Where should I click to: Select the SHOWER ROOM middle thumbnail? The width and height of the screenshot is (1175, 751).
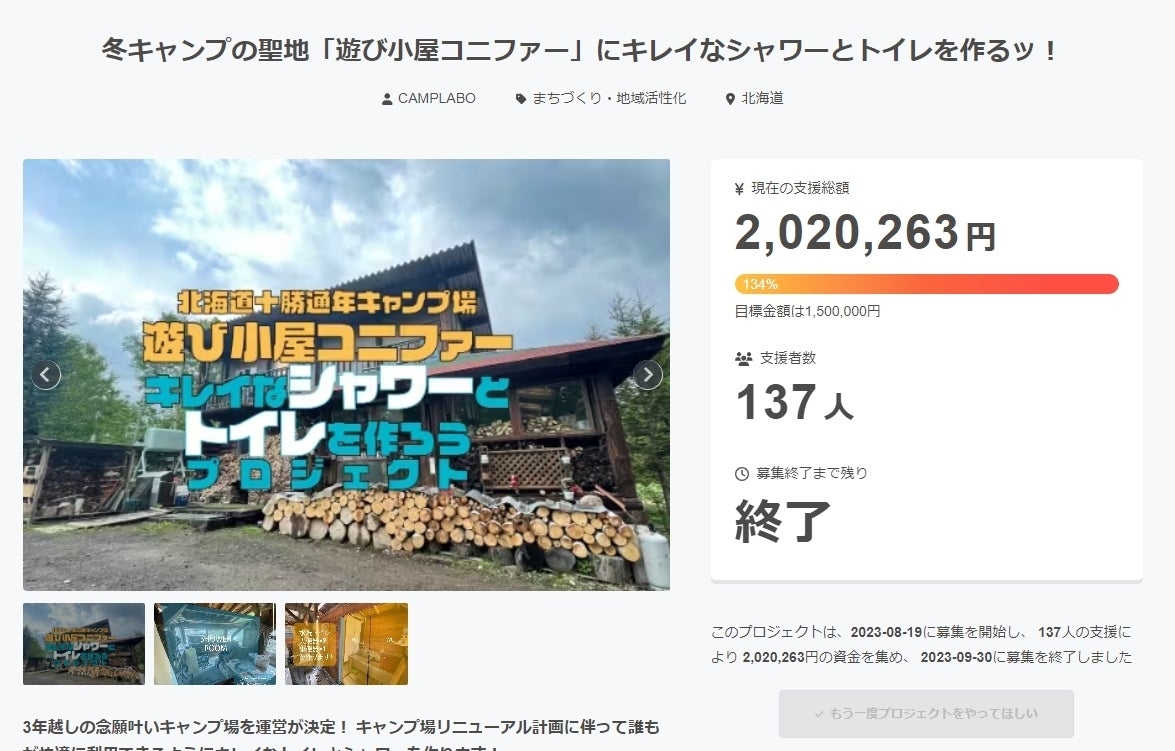coord(215,645)
